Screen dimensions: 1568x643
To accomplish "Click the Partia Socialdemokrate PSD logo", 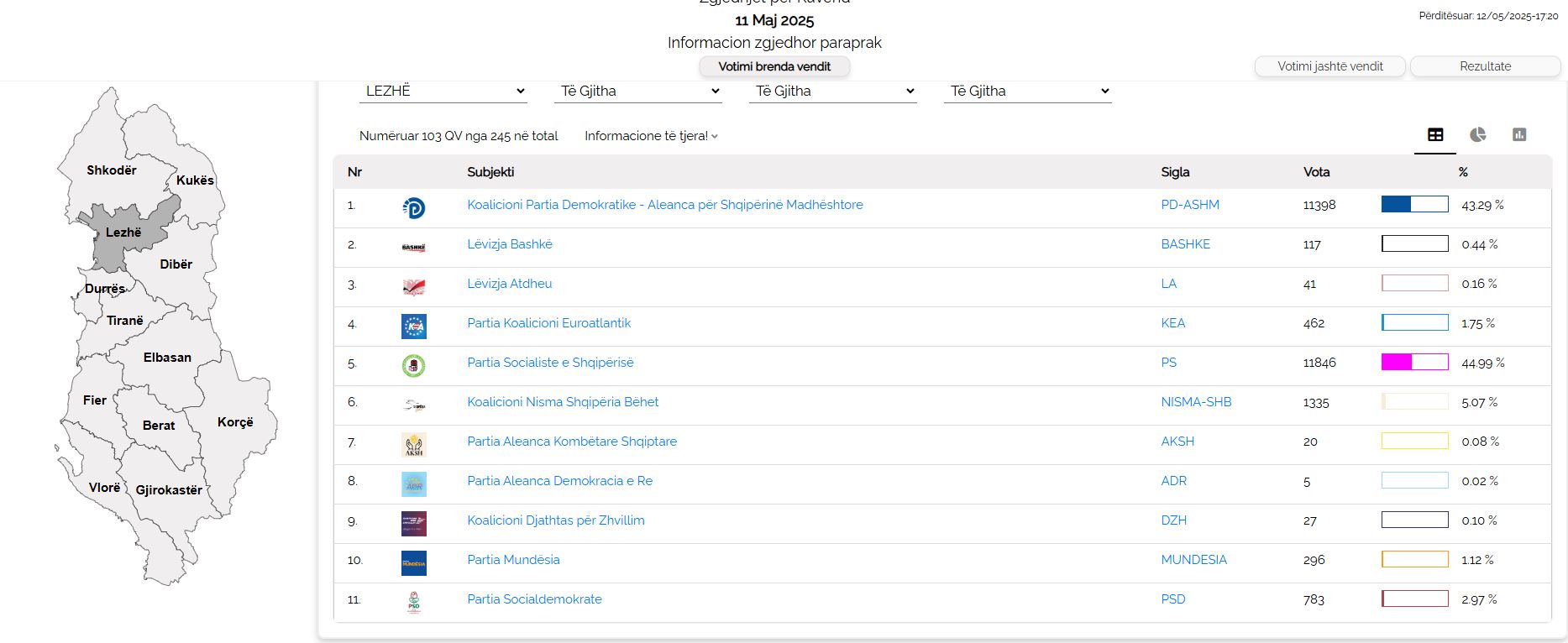I will point(413,602).
